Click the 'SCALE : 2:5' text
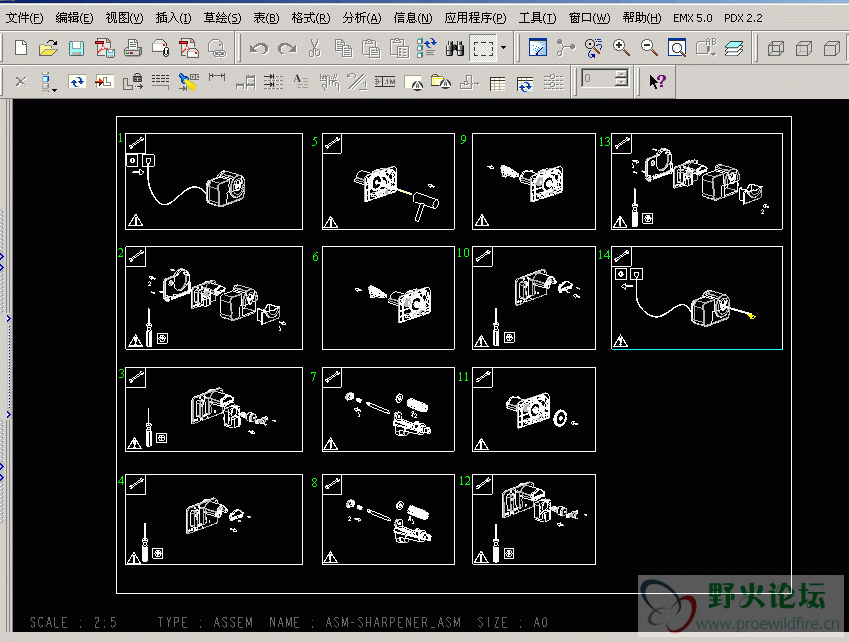This screenshot has height=642, width=849. [x=73, y=623]
